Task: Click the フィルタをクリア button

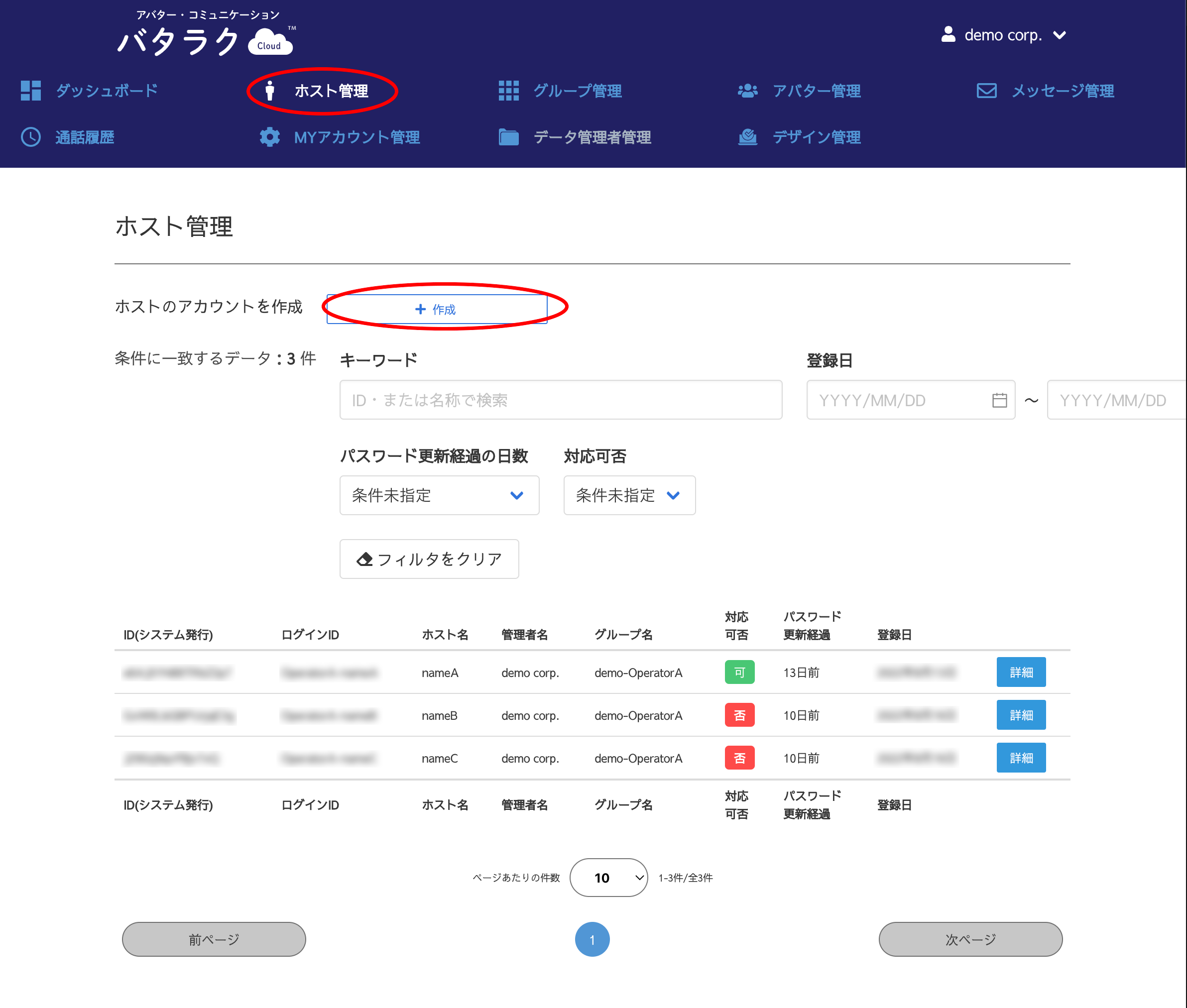Action: 429,559
